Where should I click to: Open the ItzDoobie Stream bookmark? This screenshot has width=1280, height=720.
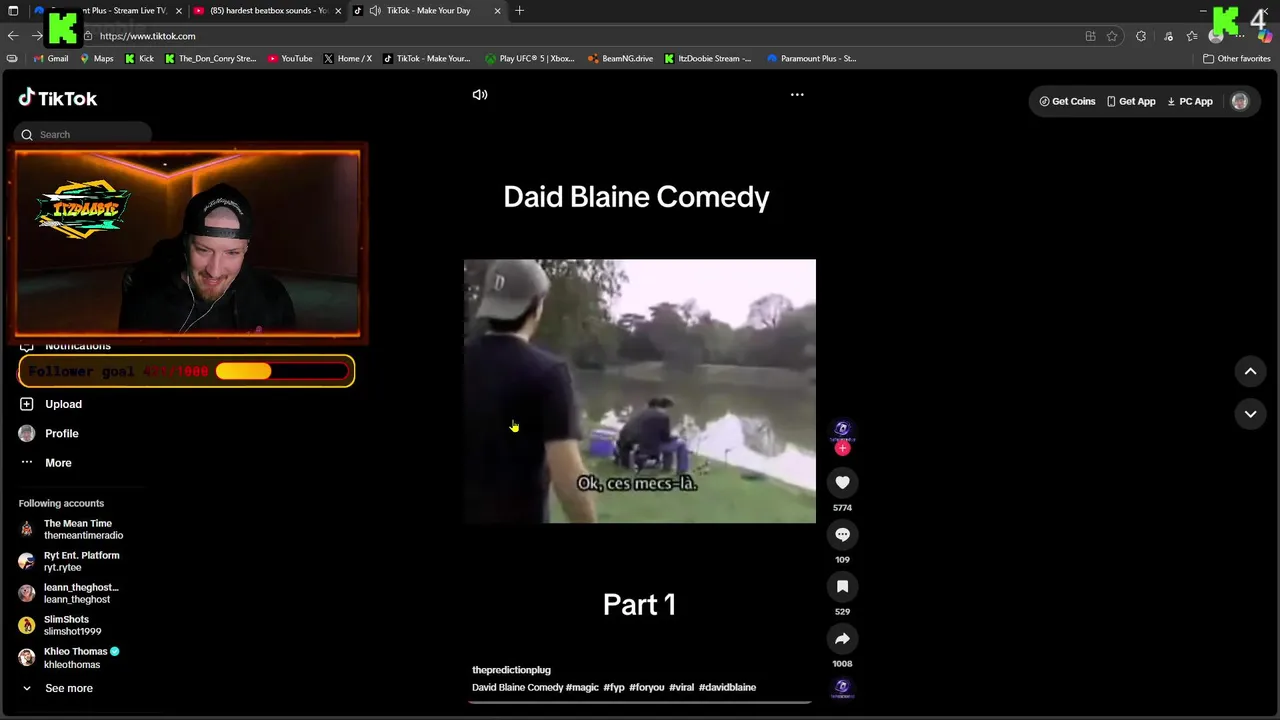(708, 58)
